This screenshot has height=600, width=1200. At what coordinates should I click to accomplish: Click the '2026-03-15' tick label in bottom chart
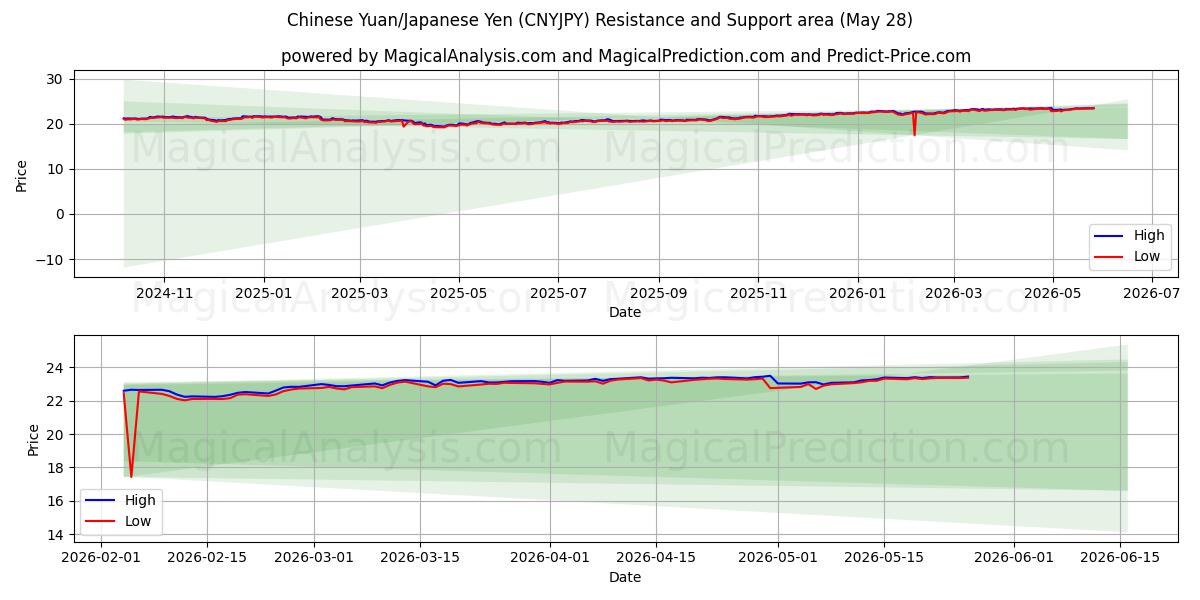tap(420, 558)
